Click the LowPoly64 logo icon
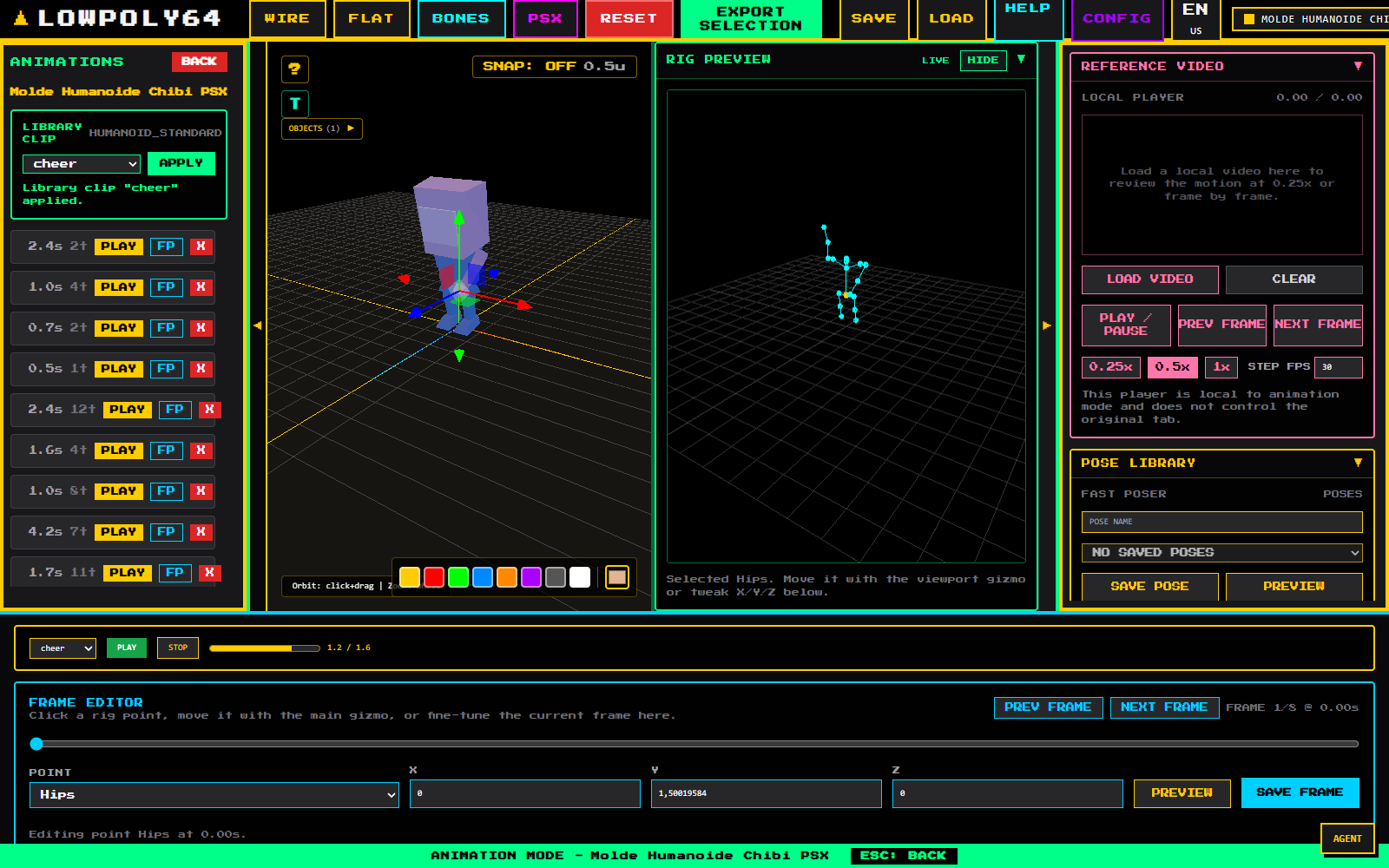 [21, 17]
